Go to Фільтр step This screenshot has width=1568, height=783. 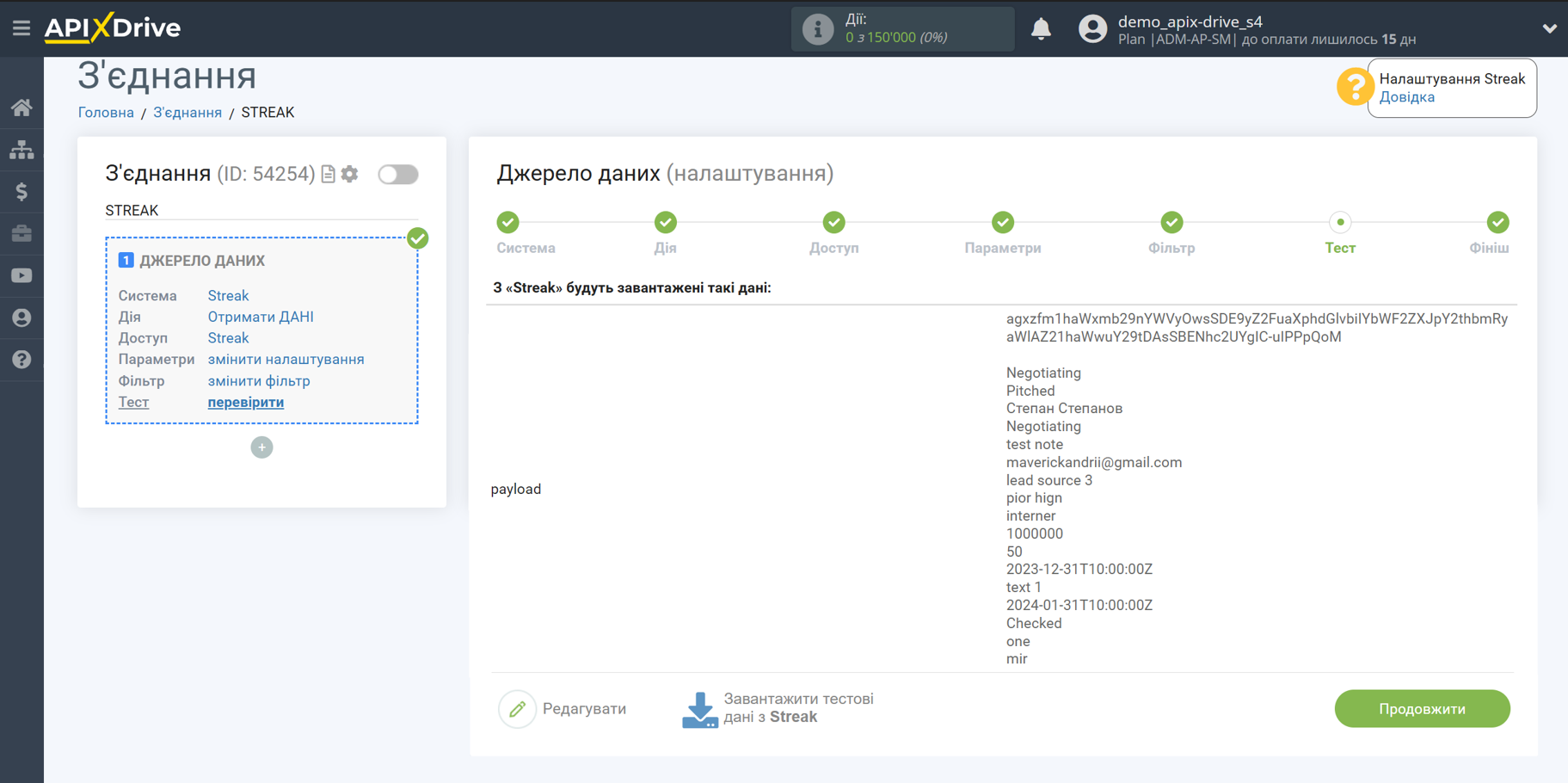[x=1171, y=223]
